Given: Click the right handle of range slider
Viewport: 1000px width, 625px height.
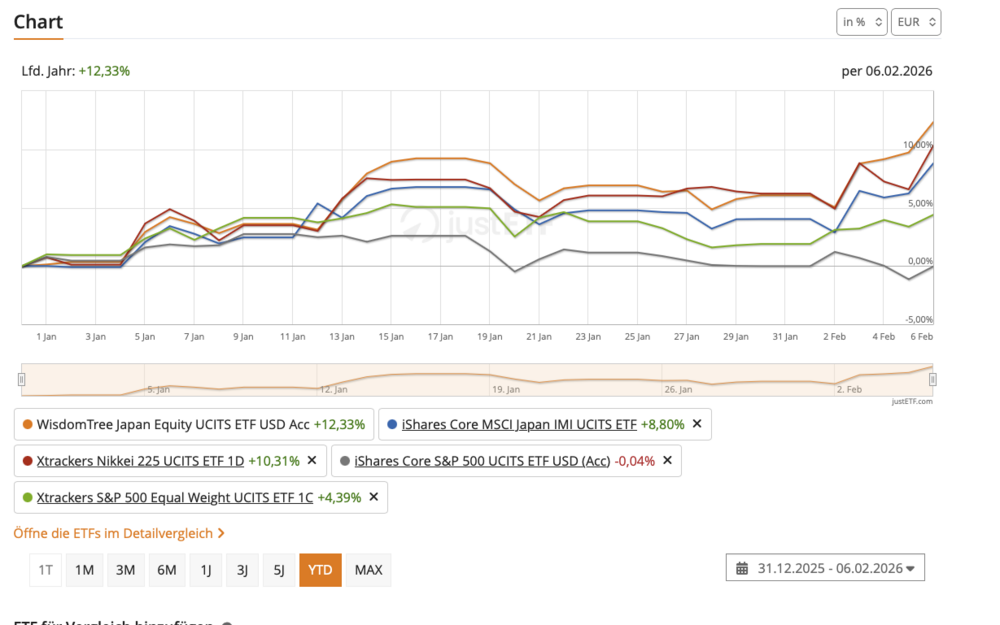Looking at the screenshot, I should [932, 379].
